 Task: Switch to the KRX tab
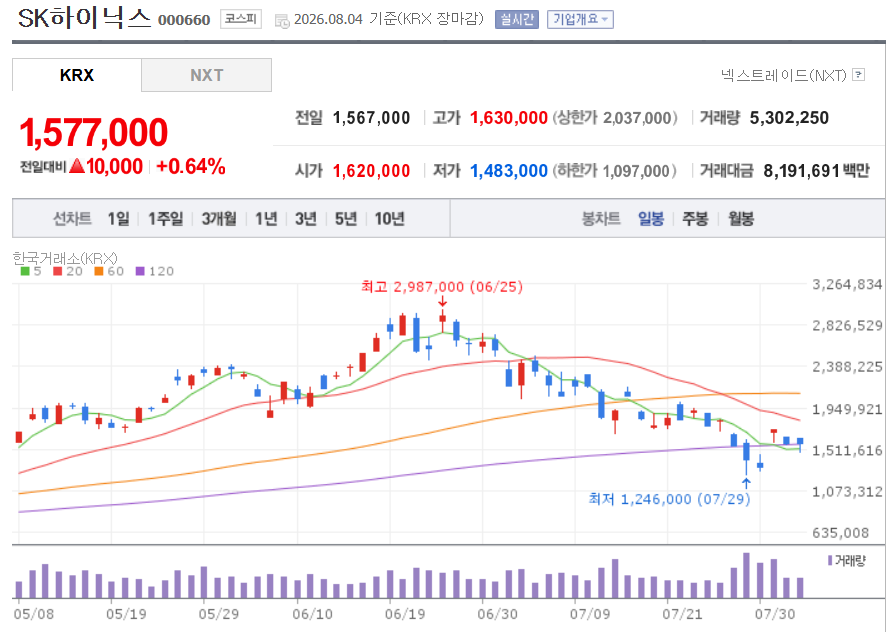tap(77, 75)
